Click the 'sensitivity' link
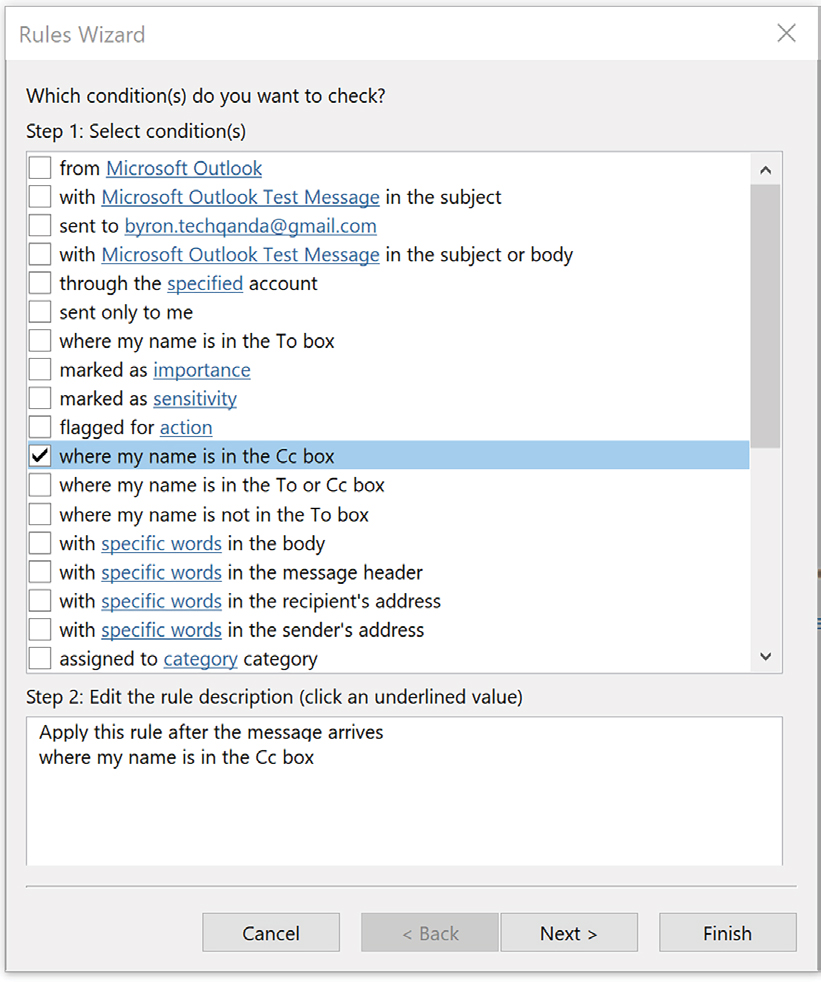This screenshot has height=983, width=821. click(x=194, y=399)
